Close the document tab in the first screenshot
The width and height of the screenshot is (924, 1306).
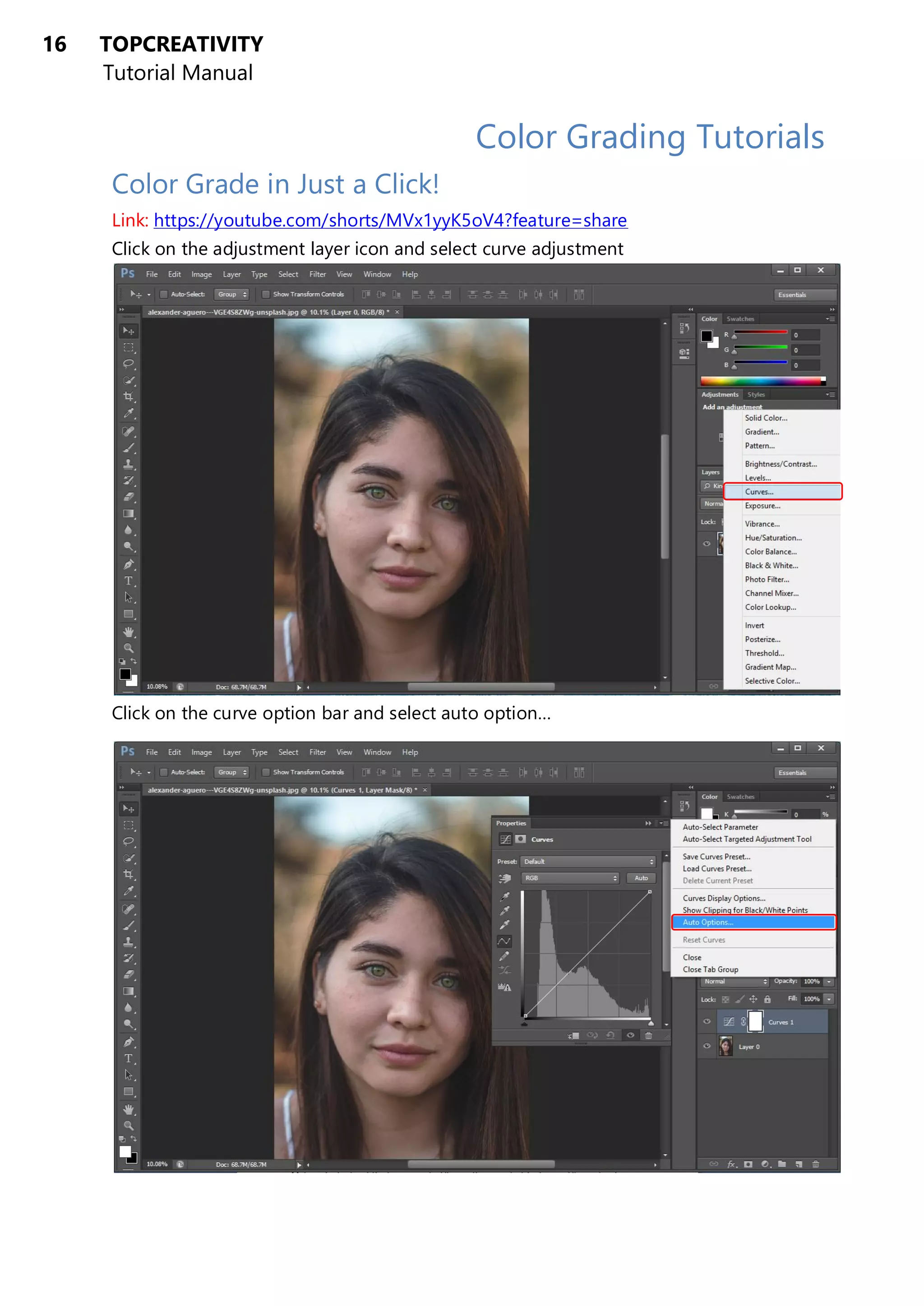397,312
